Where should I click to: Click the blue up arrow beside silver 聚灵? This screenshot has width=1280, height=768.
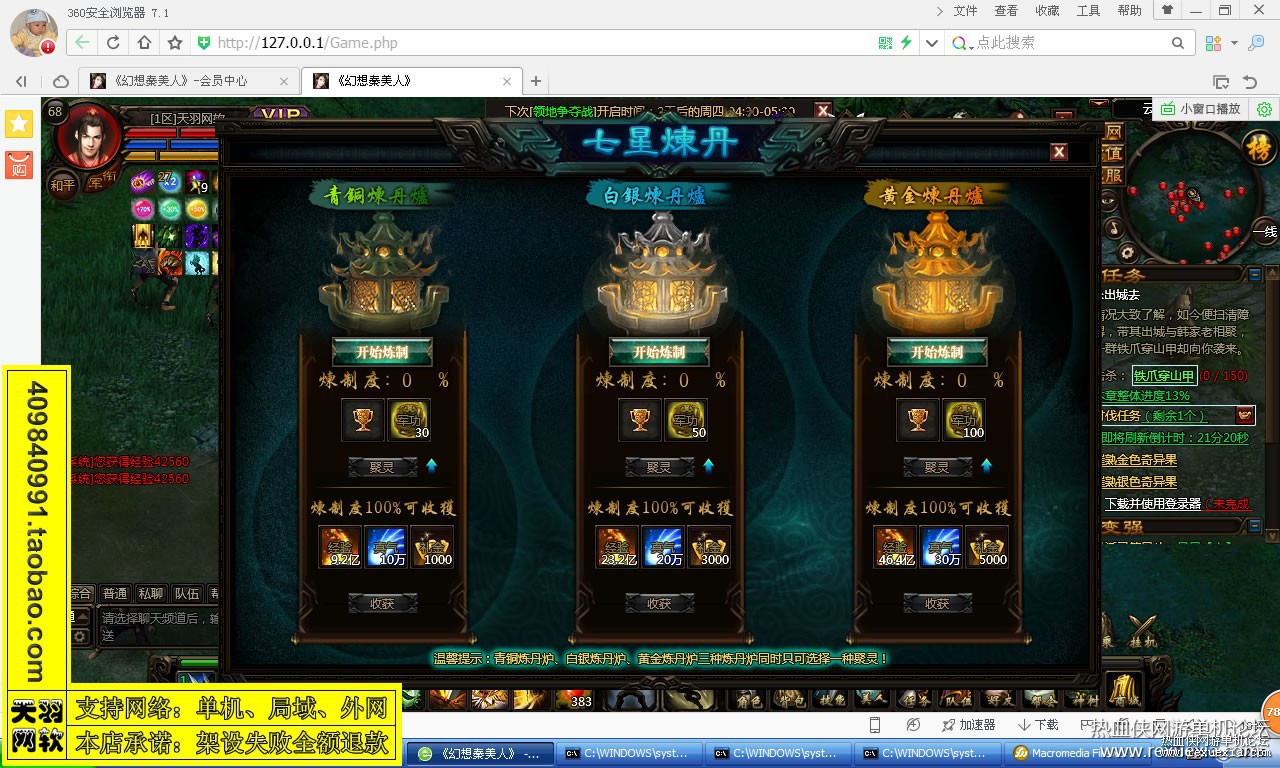[x=708, y=466]
